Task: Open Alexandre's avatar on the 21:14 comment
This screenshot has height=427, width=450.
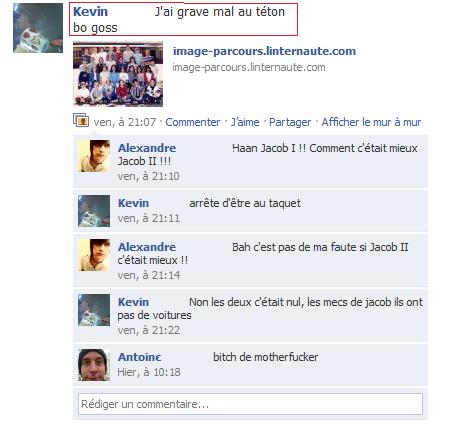Action: pos(94,255)
